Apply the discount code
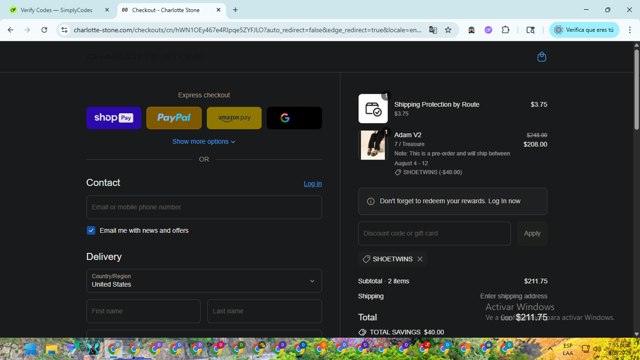This screenshot has width=640, height=360. click(x=532, y=233)
